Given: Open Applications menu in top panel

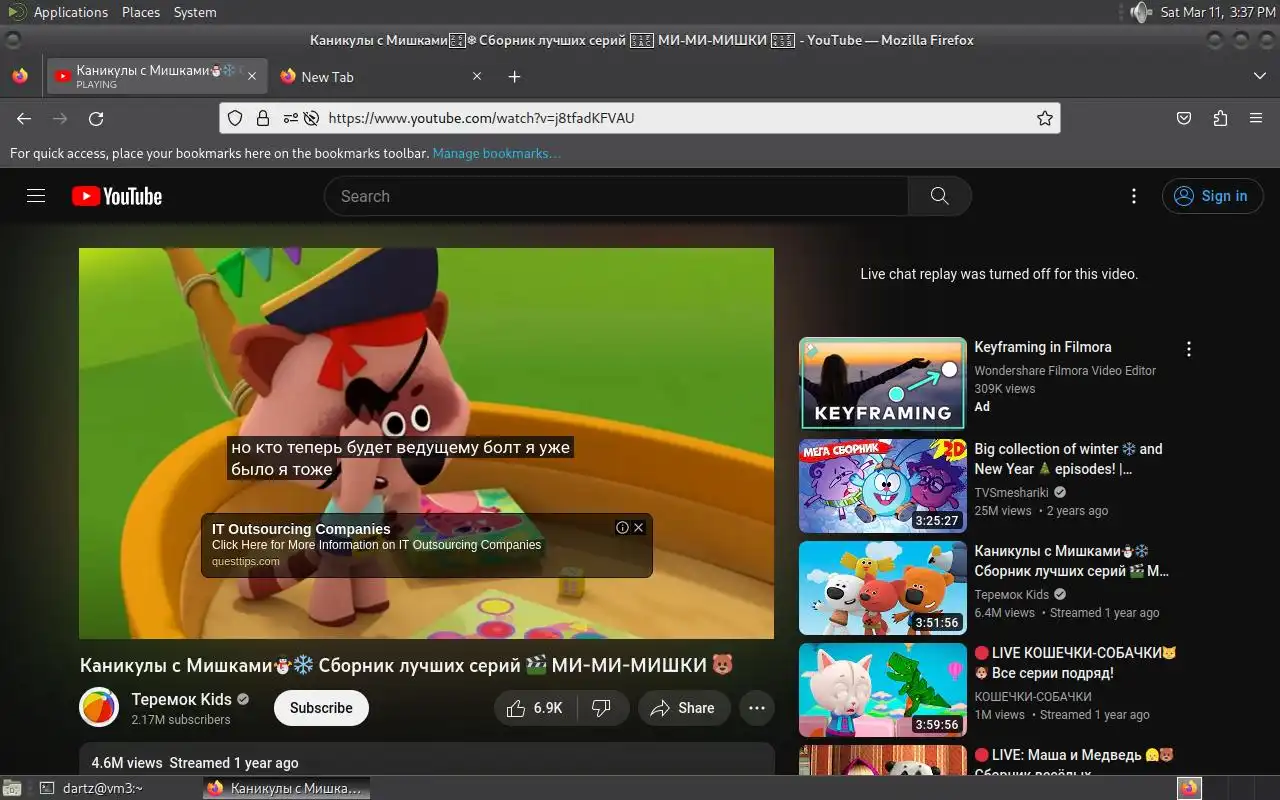Looking at the screenshot, I should point(70,12).
